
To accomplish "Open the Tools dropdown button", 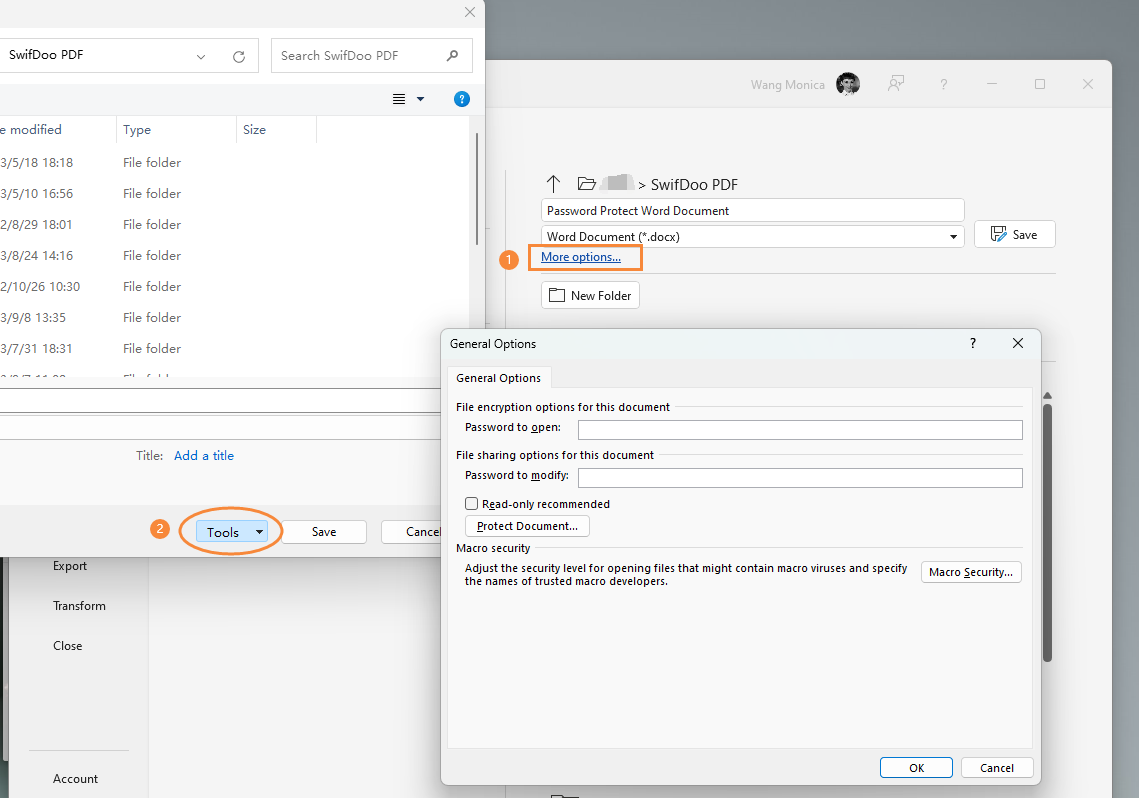I will [x=232, y=532].
